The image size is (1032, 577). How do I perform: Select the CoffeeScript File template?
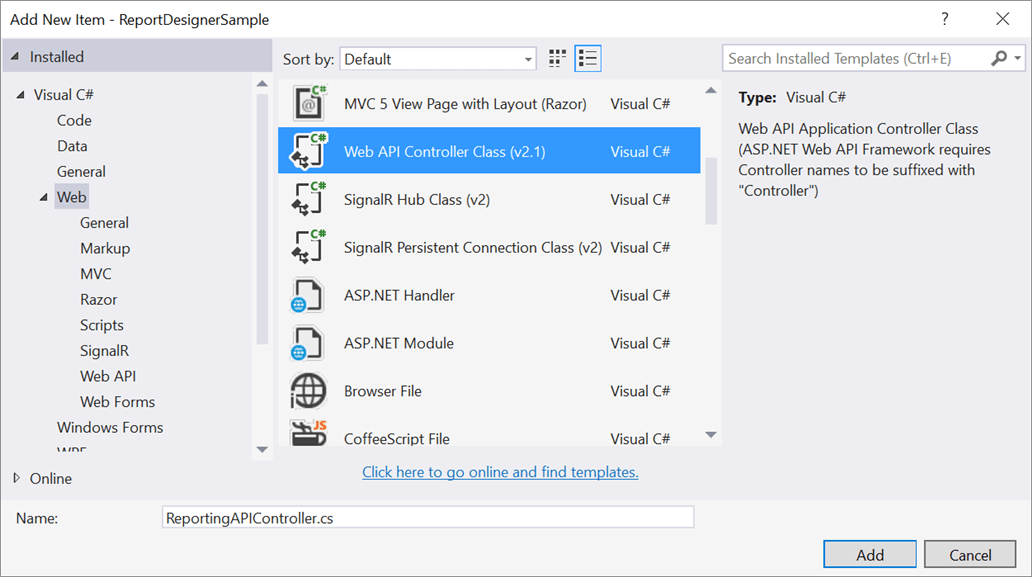click(489, 432)
